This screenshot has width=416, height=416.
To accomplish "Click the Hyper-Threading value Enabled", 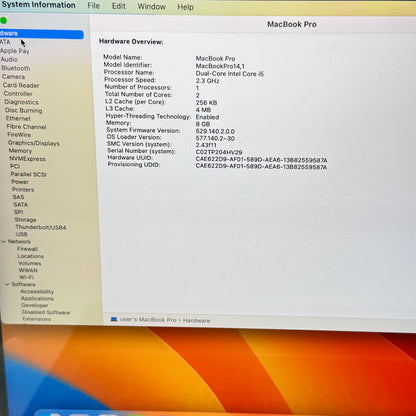I will 207,117.
